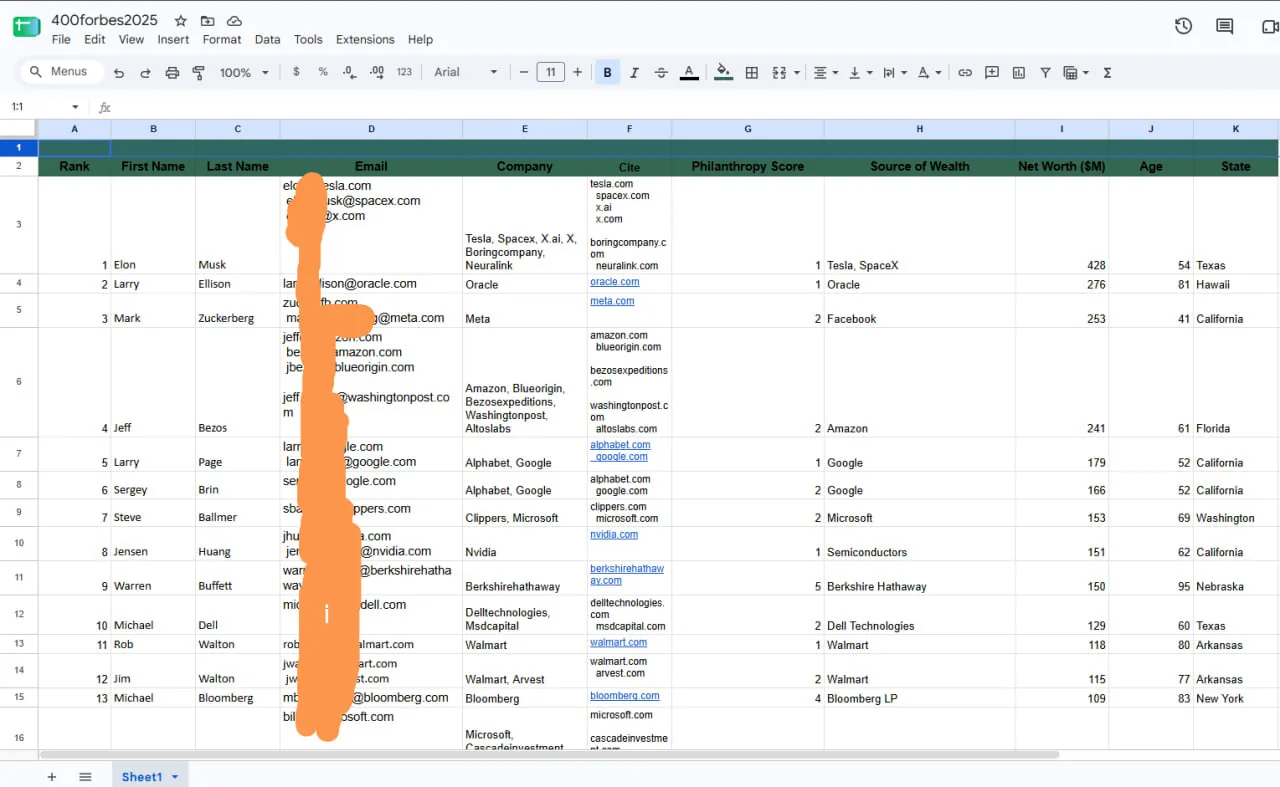Image resolution: width=1280 pixels, height=787 pixels.
Task: Select column H header
Action: (x=919, y=129)
